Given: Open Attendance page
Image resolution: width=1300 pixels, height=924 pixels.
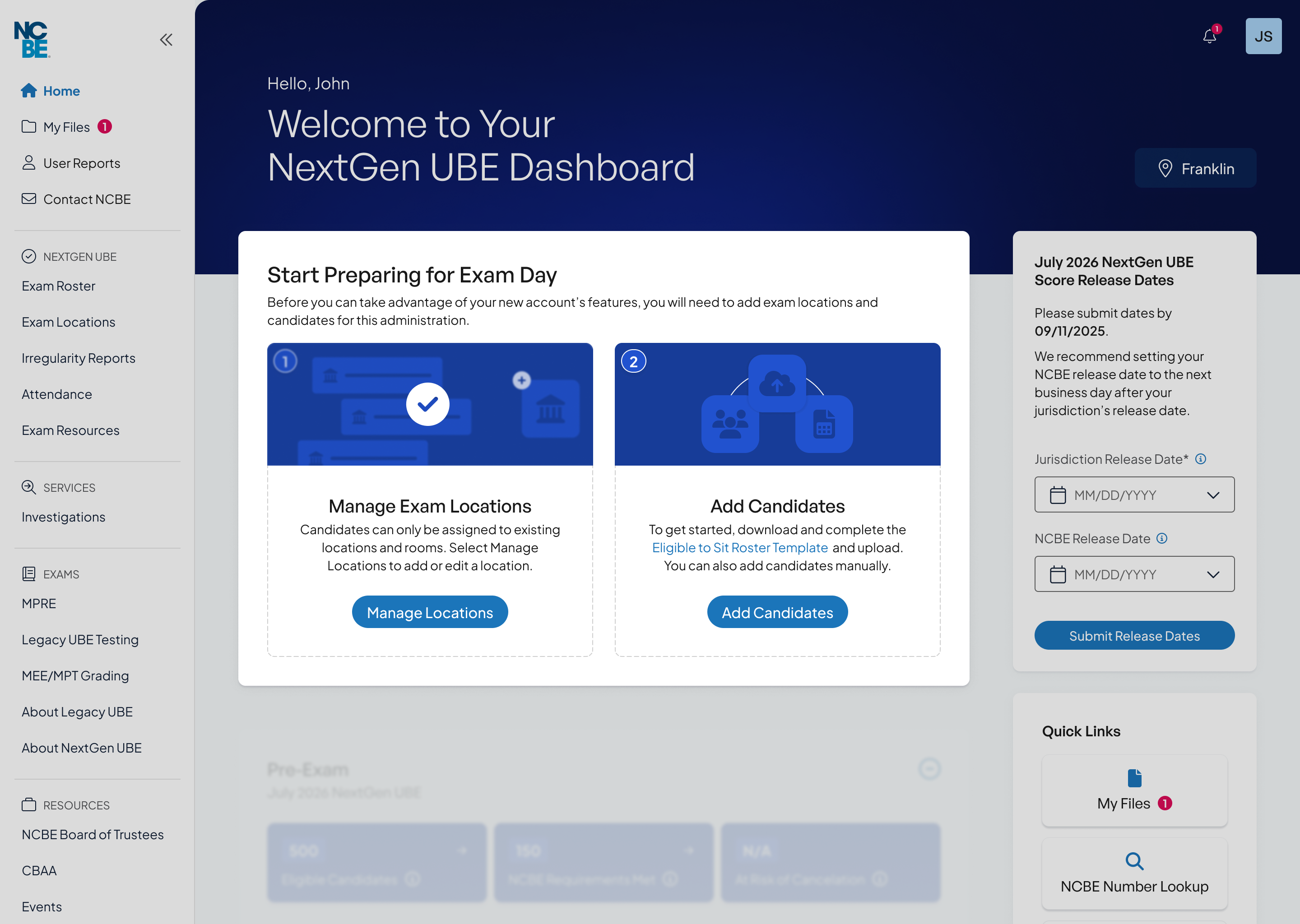Looking at the screenshot, I should tap(57, 394).
